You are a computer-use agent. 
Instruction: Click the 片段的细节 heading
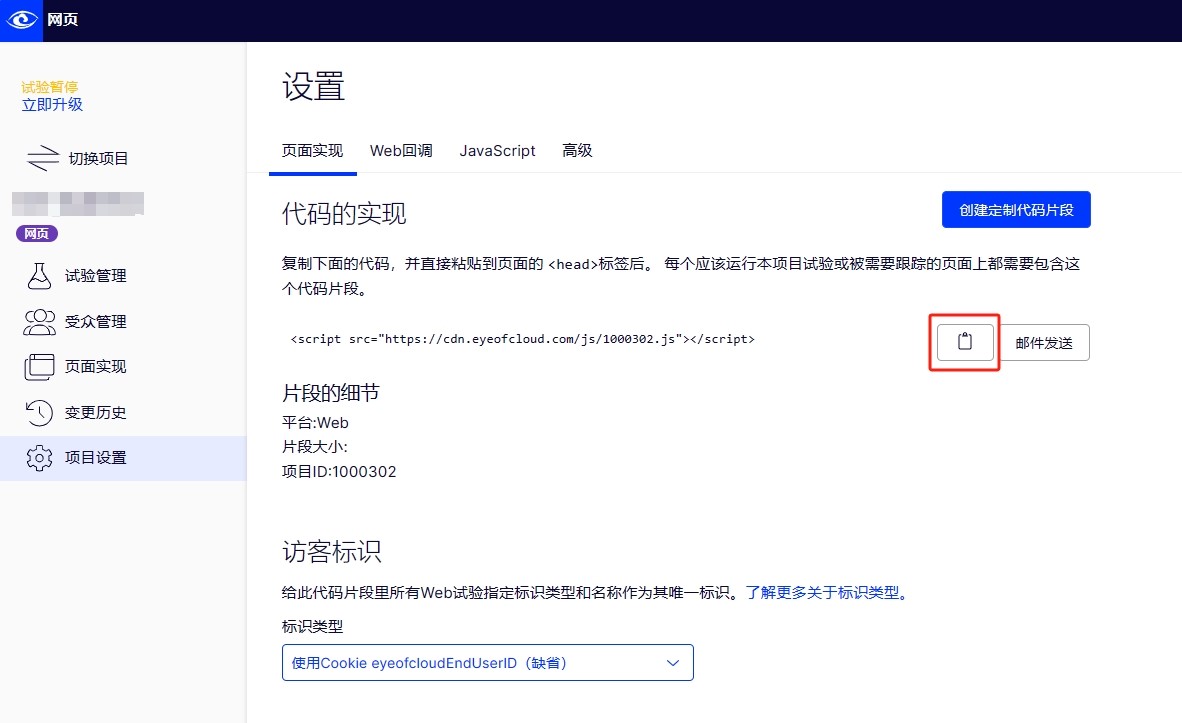(x=330, y=393)
